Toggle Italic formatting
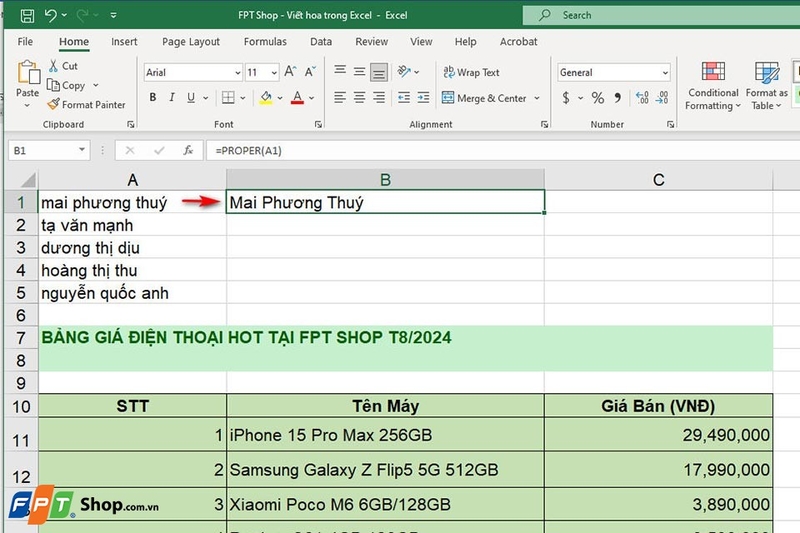 (x=172, y=97)
